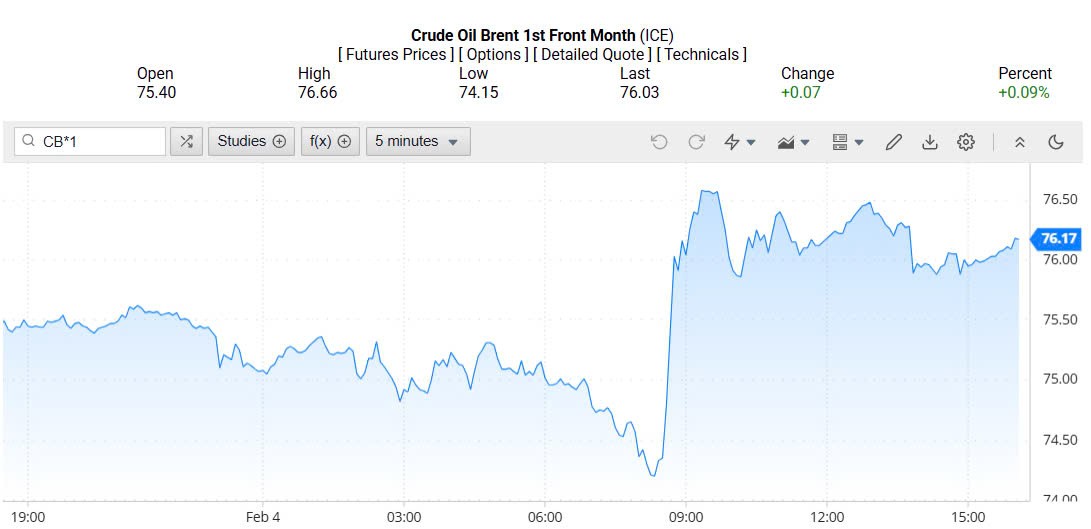This screenshot has height=529, width=1091.
Task: Open the Studies menu
Action: [251, 142]
